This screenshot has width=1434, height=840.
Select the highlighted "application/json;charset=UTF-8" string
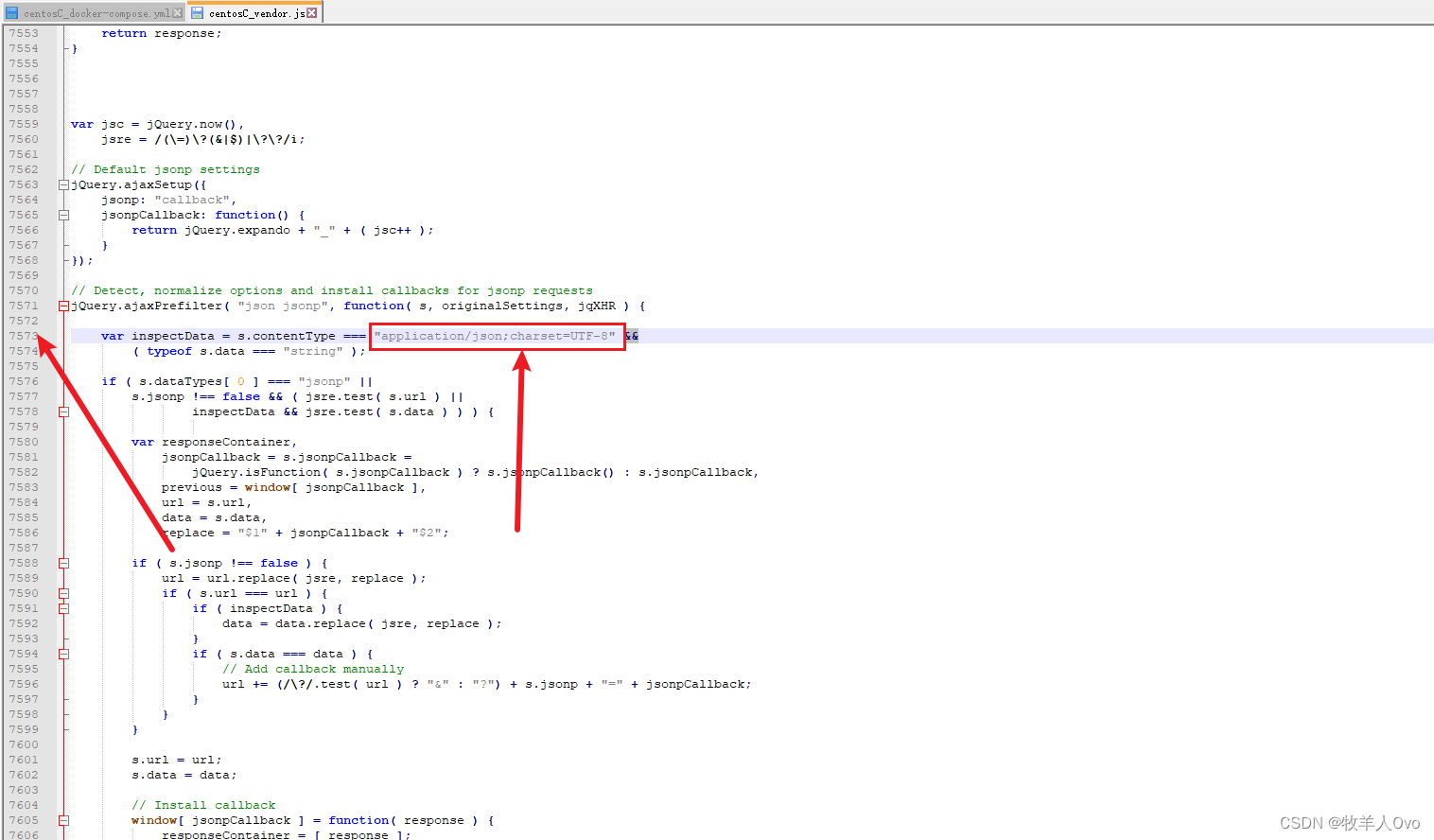(x=496, y=336)
